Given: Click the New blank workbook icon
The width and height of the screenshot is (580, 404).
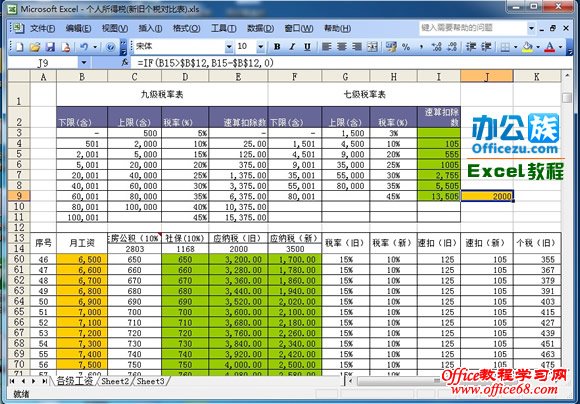Looking at the screenshot, I should [x=19, y=47].
